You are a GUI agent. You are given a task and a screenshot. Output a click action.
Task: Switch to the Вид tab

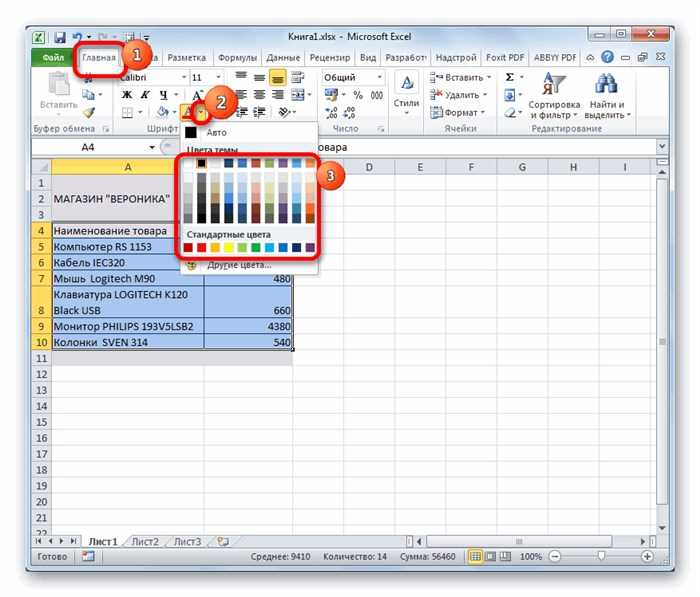point(368,58)
